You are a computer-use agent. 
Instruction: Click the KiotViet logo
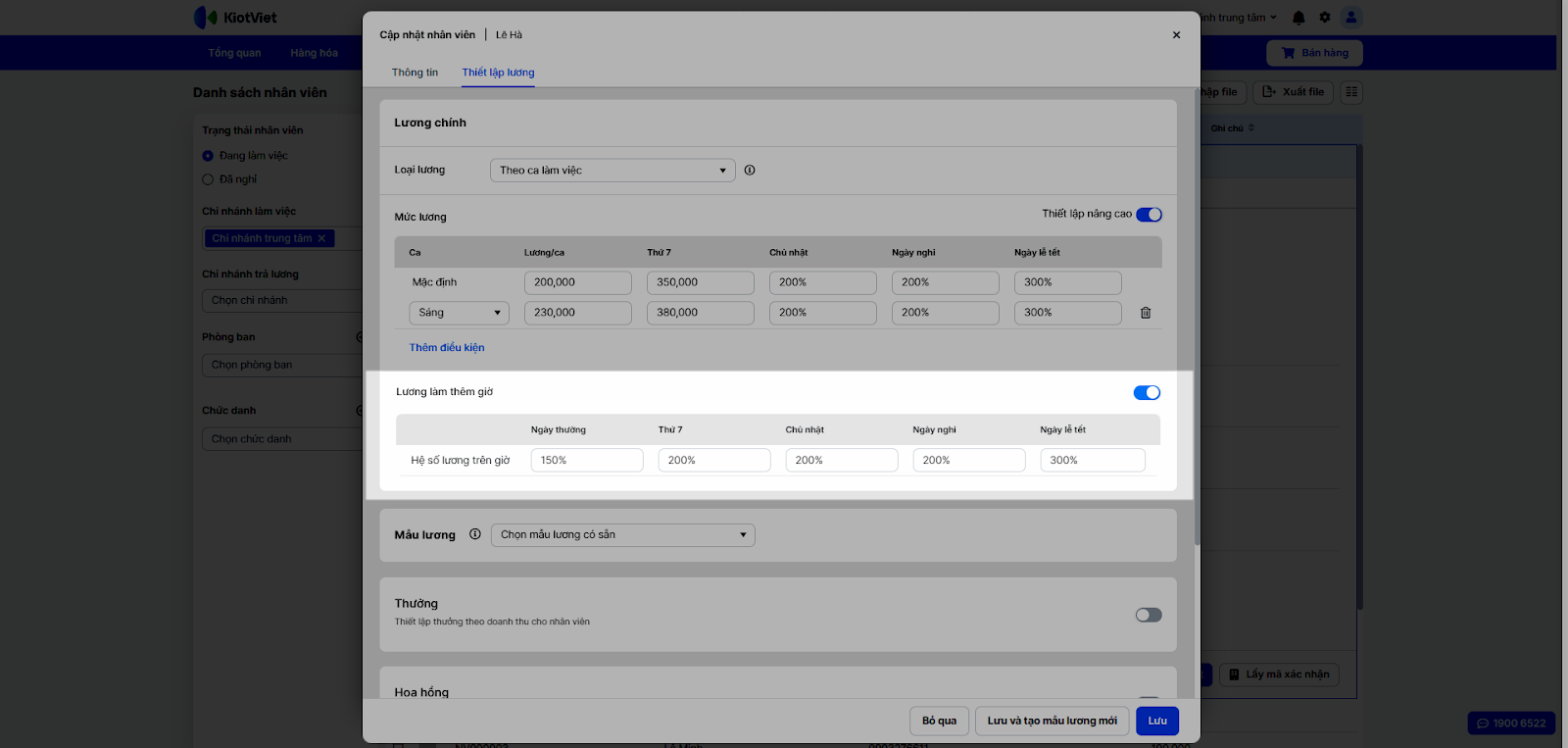click(236, 18)
